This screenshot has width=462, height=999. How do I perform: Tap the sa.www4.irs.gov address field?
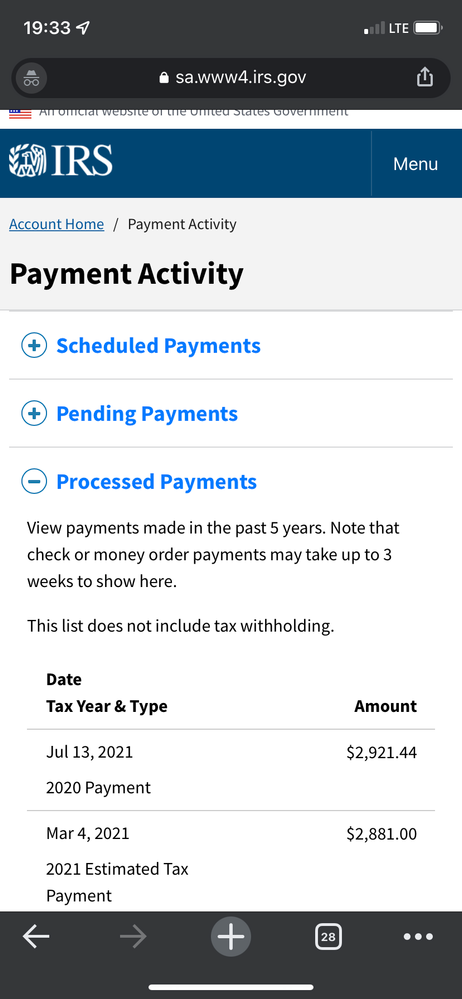231,78
